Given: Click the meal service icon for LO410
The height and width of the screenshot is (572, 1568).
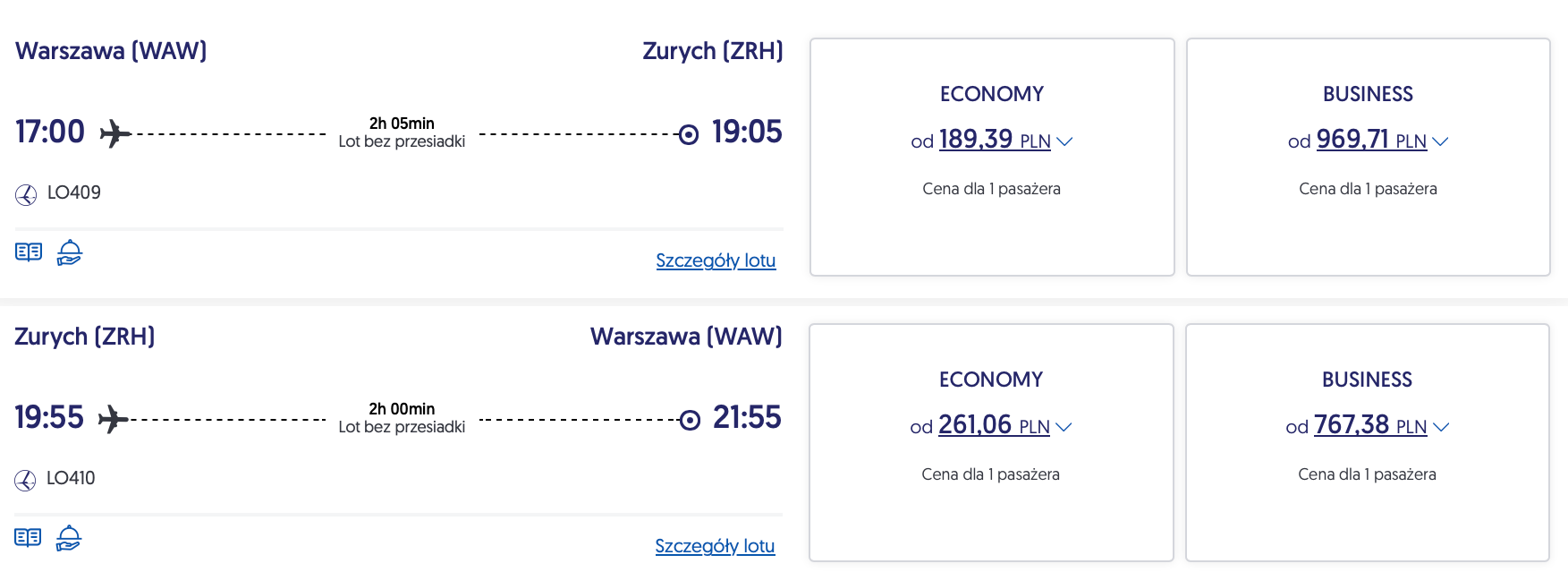Looking at the screenshot, I should pos(68,538).
